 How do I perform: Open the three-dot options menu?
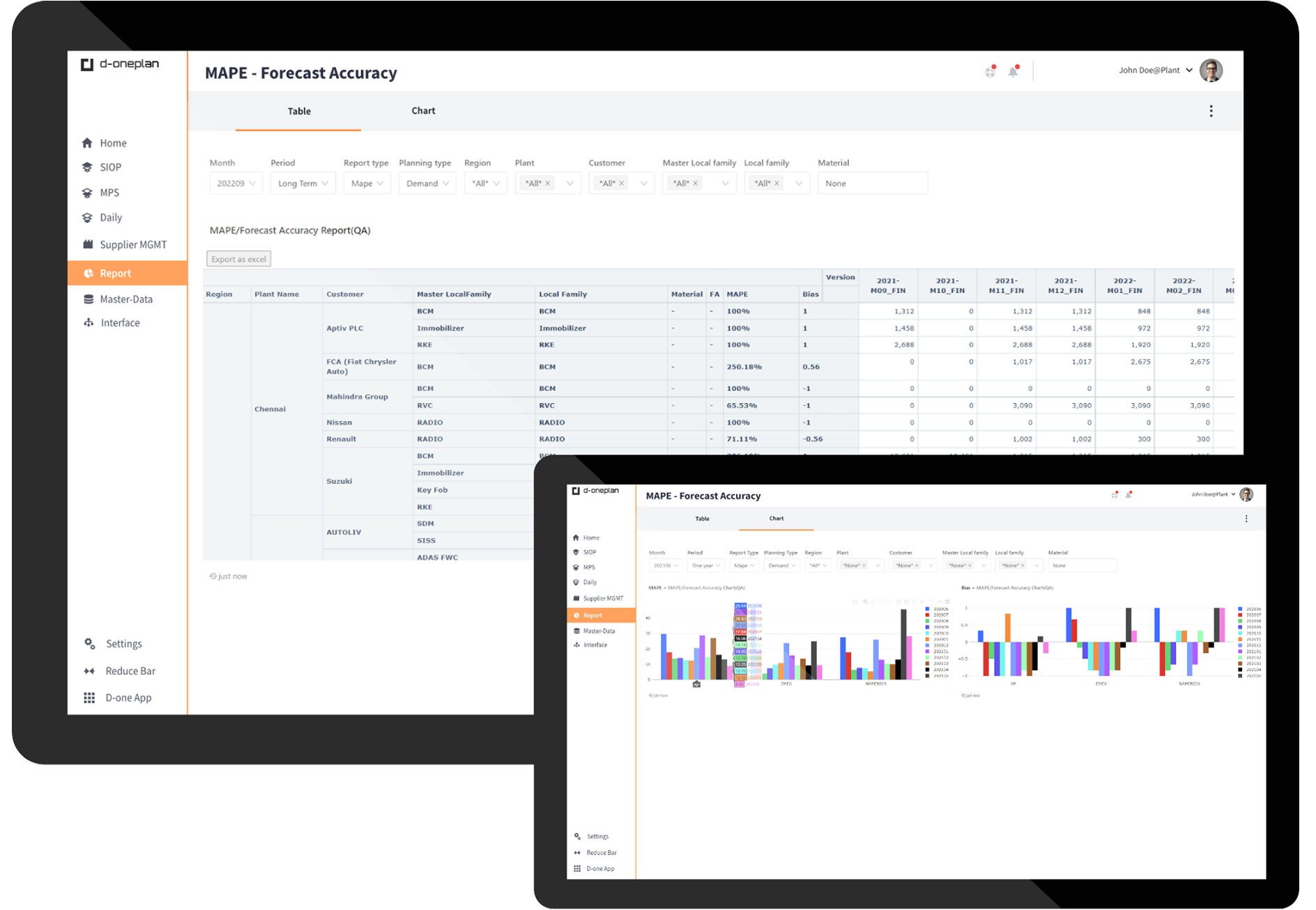pos(1211,110)
